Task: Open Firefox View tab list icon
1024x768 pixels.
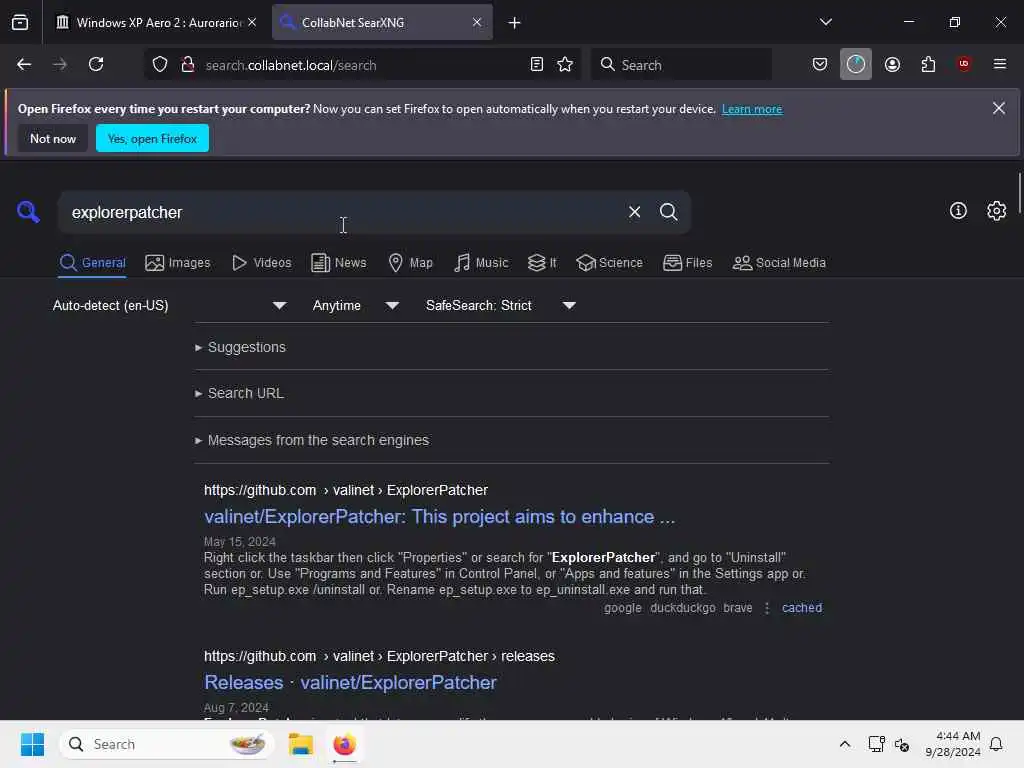Action: (x=20, y=22)
